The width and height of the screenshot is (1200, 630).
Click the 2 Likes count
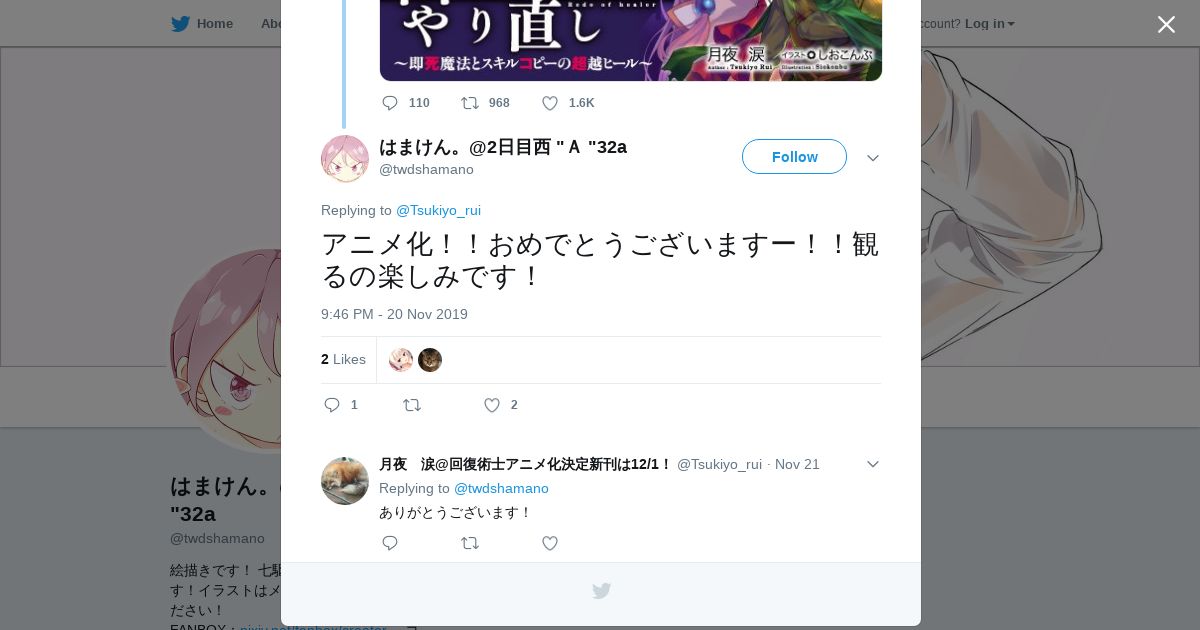pyautogui.click(x=343, y=359)
